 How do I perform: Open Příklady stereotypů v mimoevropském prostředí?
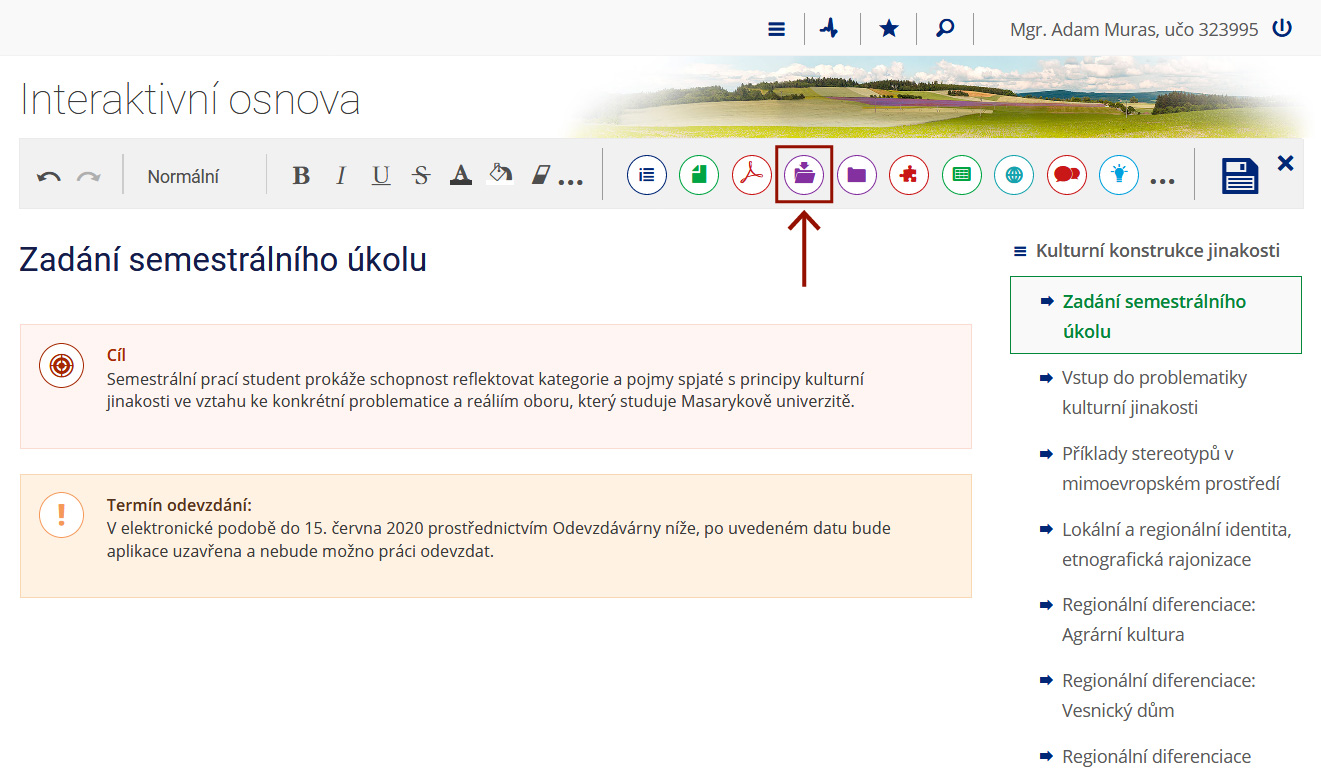[1171, 468]
